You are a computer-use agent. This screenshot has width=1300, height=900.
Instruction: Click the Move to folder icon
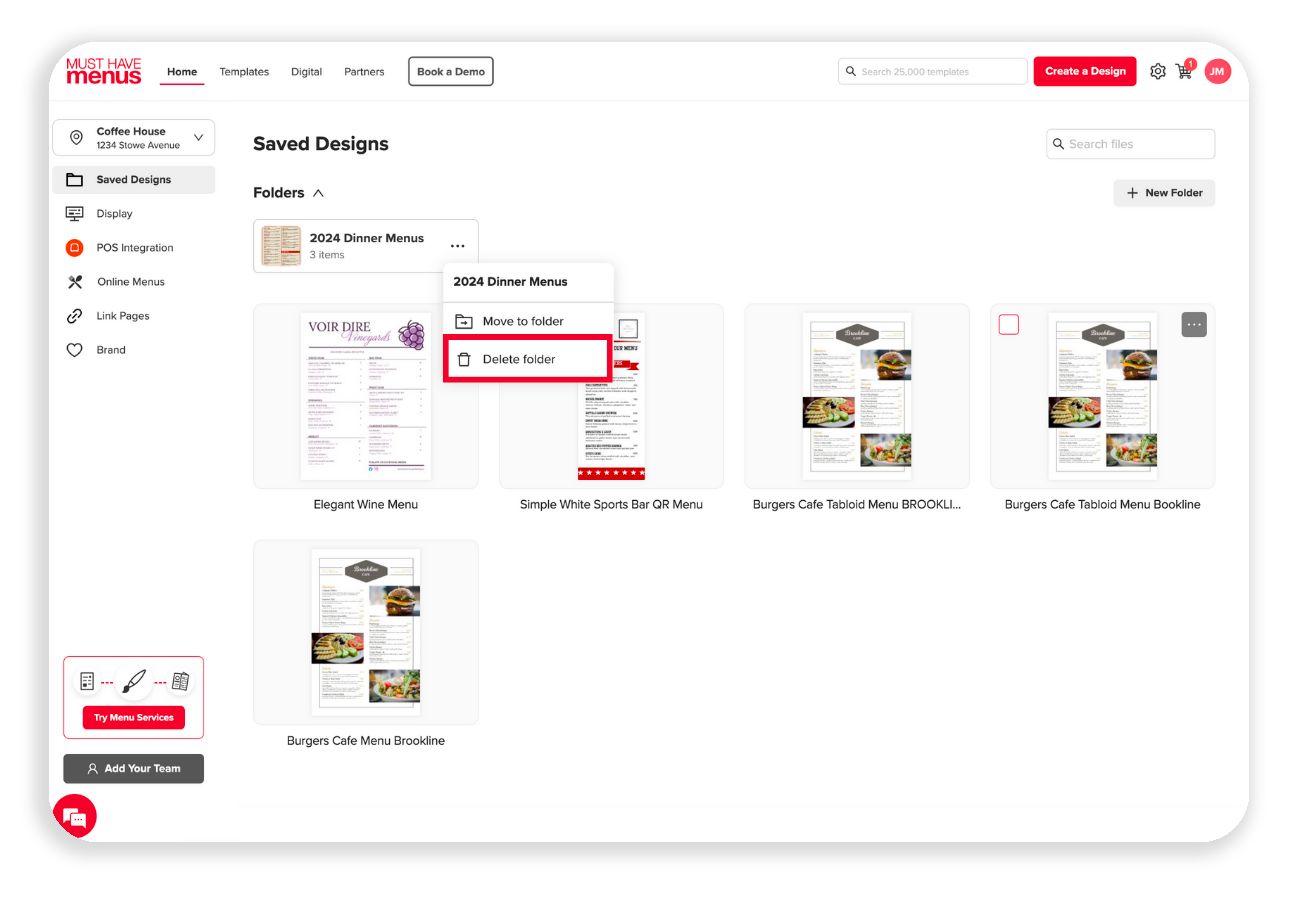[x=464, y=321]
